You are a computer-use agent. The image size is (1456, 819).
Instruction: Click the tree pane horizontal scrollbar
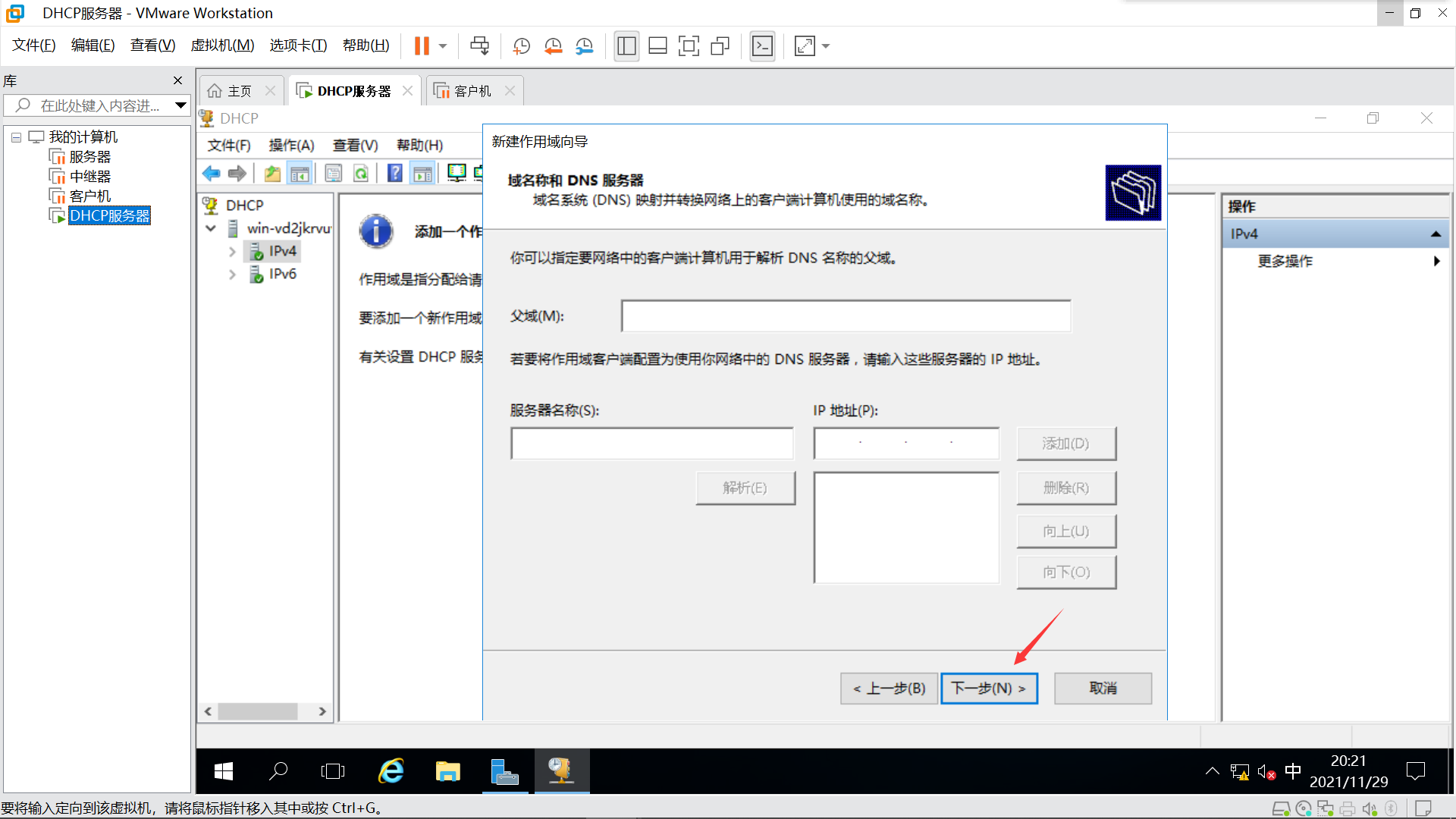(258, 711)
